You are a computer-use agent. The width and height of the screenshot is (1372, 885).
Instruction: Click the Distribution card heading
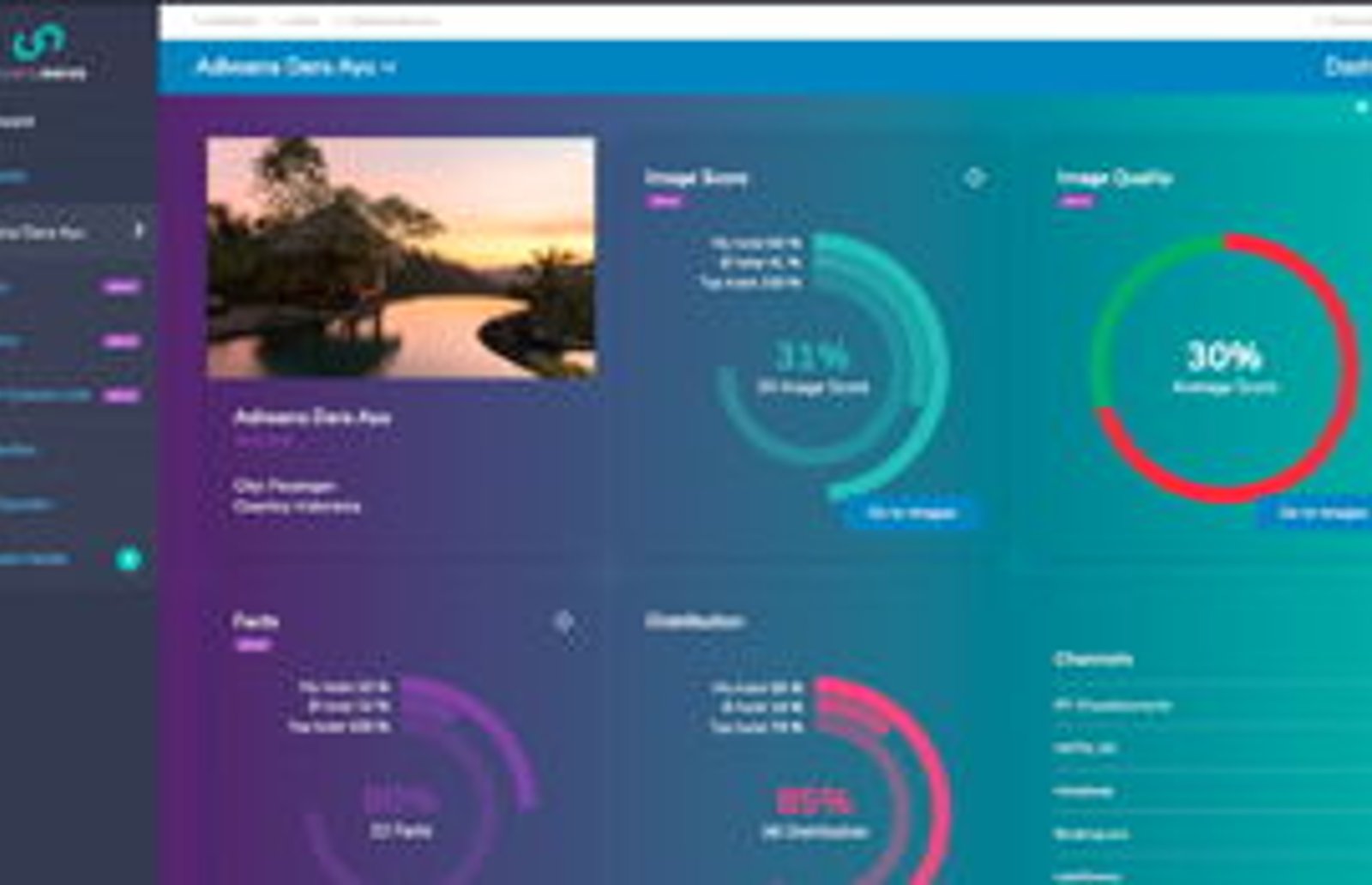[x=695, y=621]
